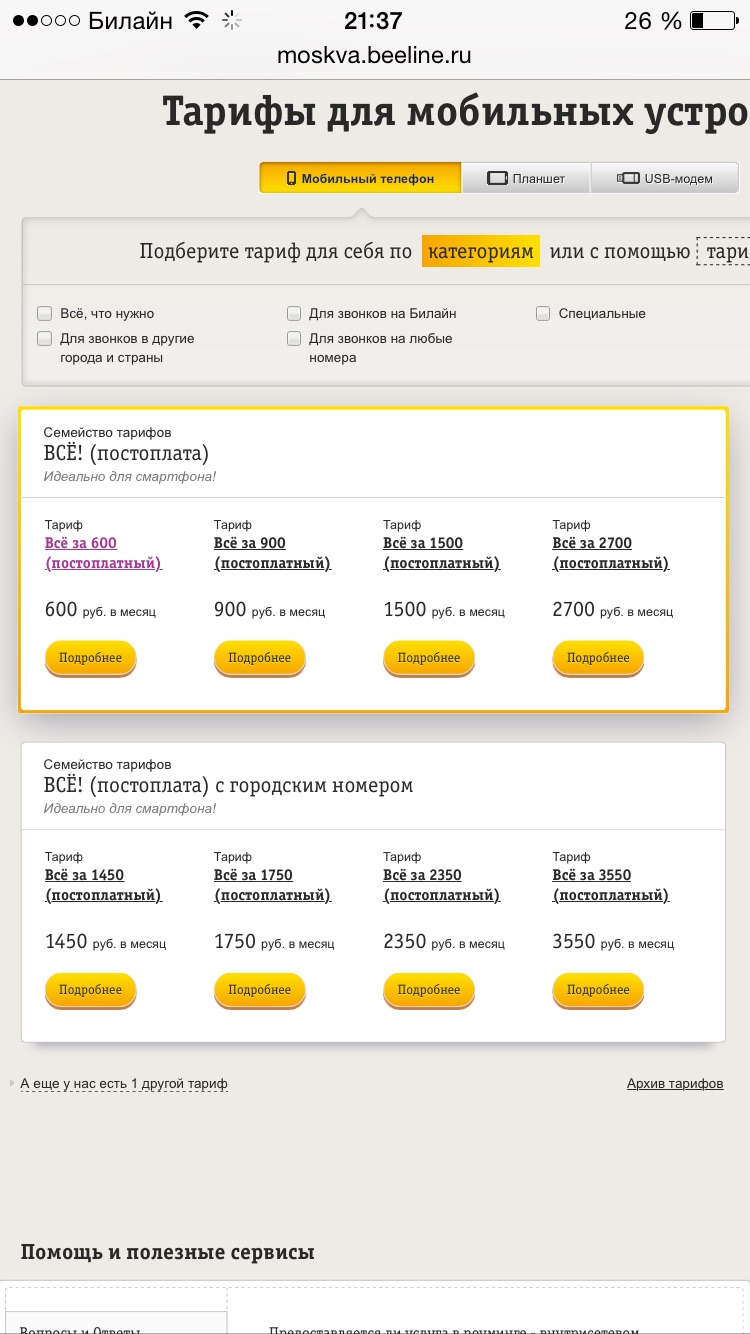Viewport: 750px width, 1334px height.
Task: Switch to the Планшет tab
Action: coord(526,178)
